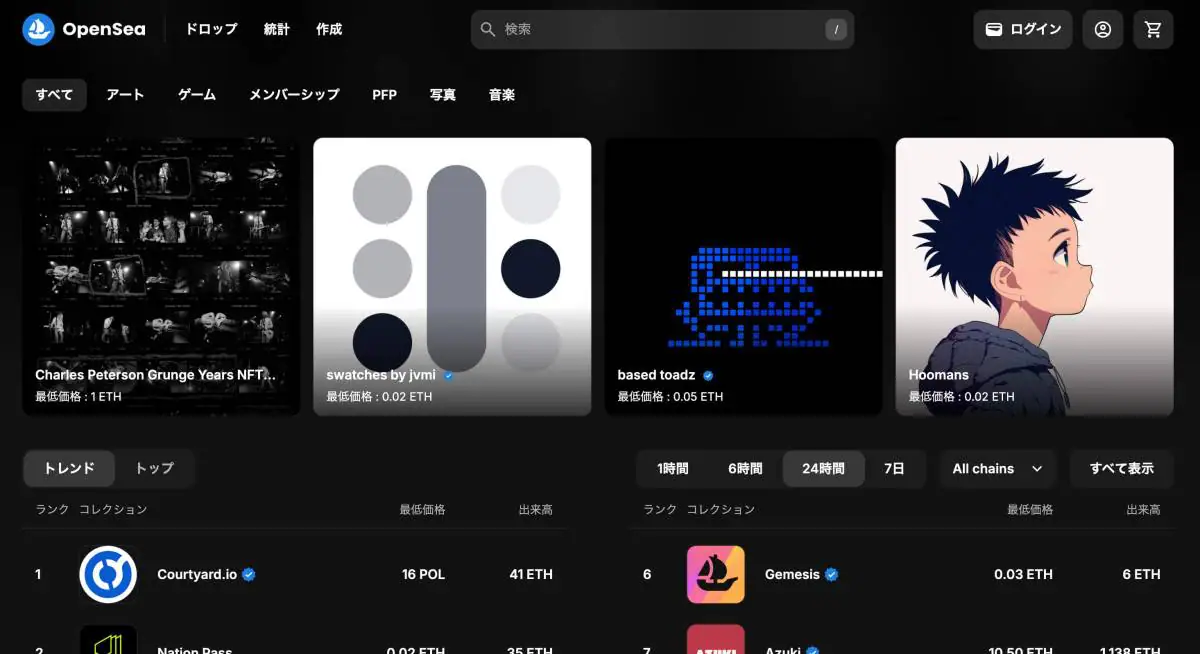Click the Gemesis collection logo

715,575
